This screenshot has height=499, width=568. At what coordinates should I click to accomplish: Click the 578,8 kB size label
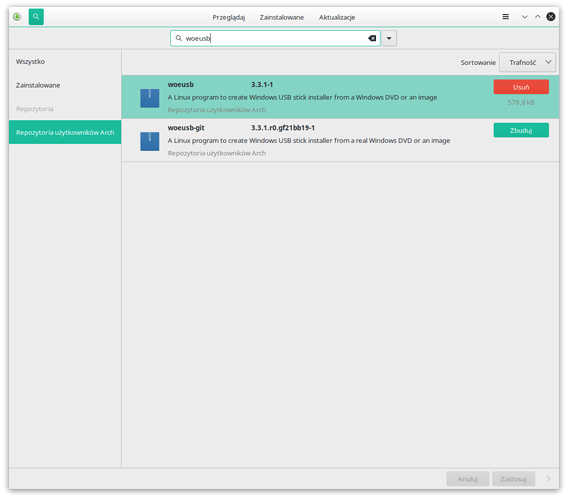pyautogui.click(x=521, y=102)
